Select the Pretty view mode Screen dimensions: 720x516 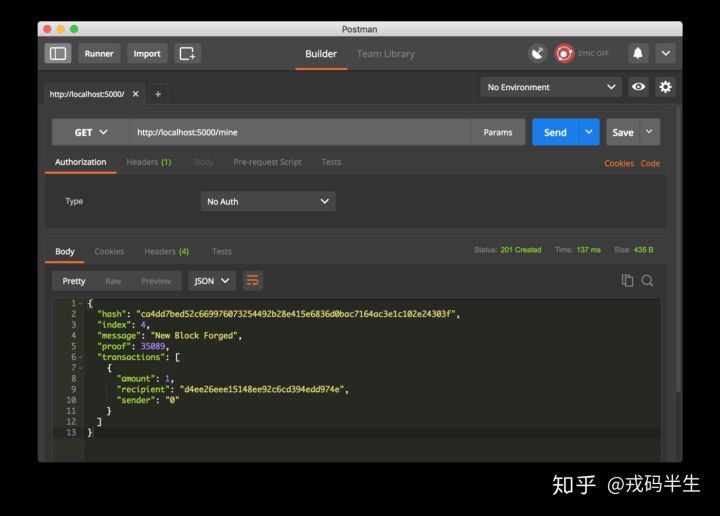click(74, 280)
